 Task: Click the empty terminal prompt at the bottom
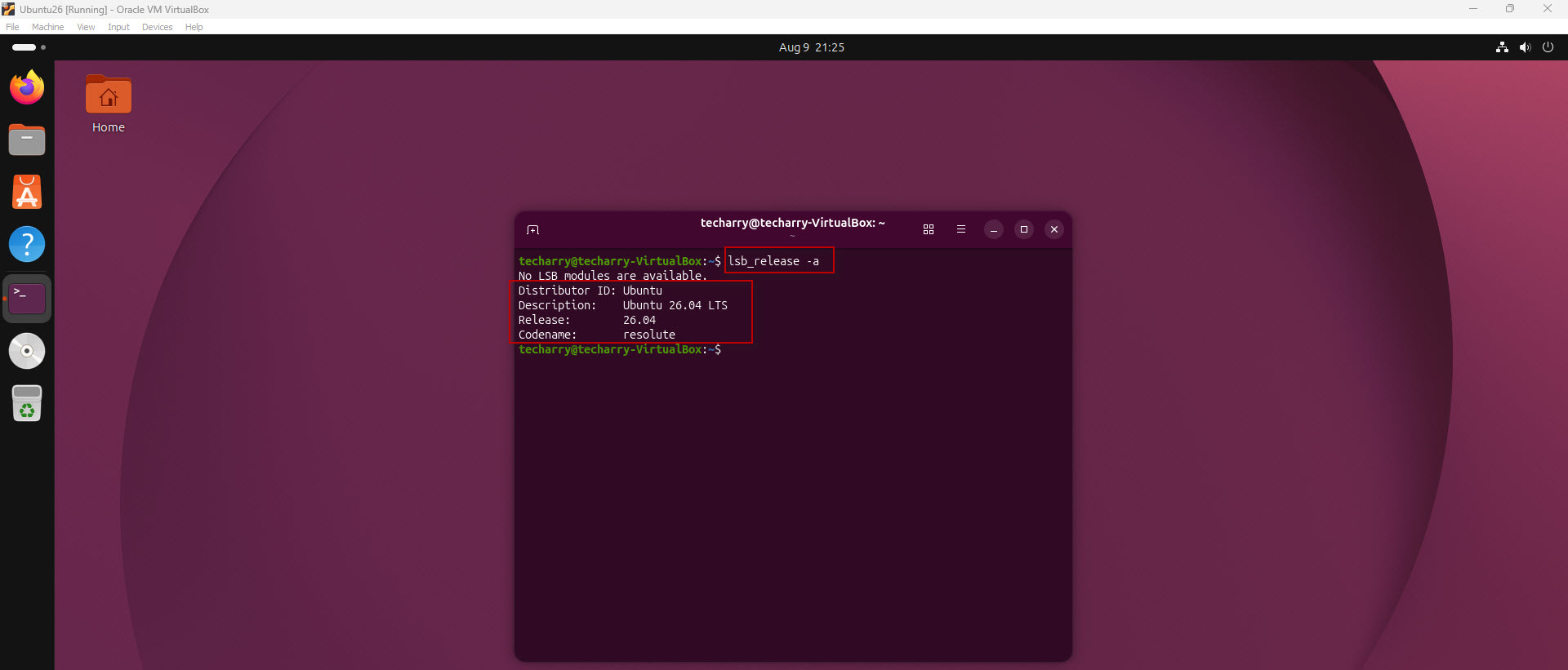pos(620,349)
